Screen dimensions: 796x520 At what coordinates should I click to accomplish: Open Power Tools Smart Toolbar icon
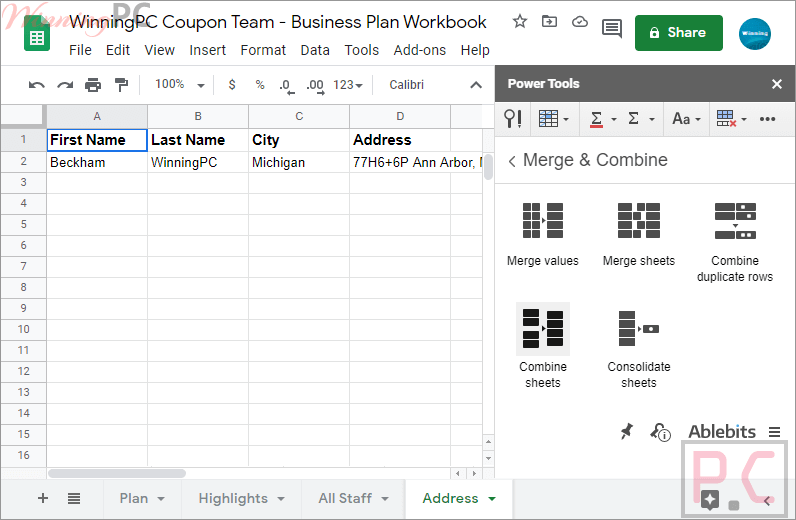513,119
